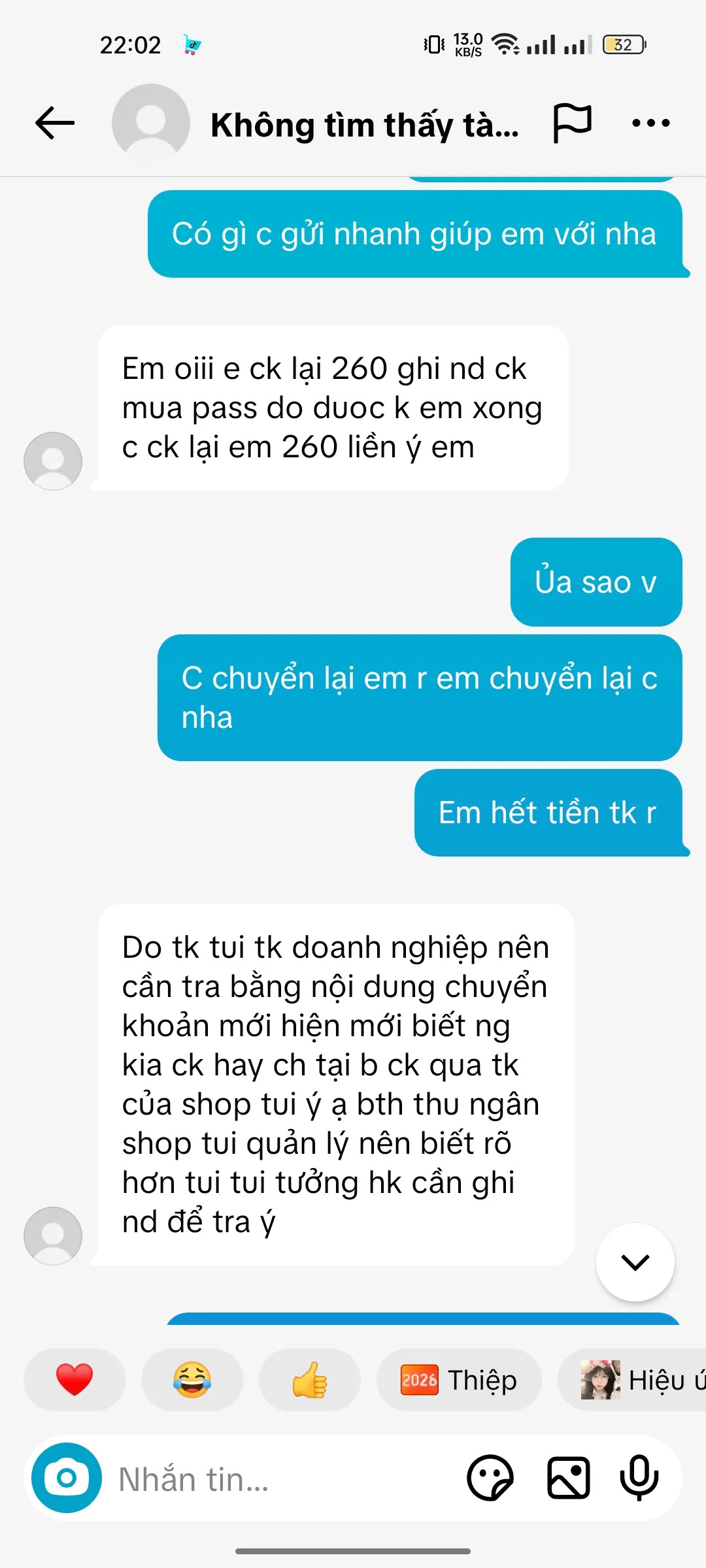
Task: Select the Hiệu ứ effect chip
Action: [x=631, y=1380]
